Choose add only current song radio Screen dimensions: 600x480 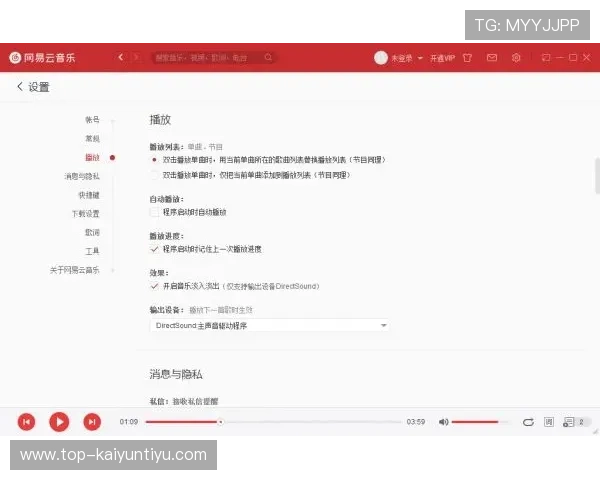tap(154, 175)
